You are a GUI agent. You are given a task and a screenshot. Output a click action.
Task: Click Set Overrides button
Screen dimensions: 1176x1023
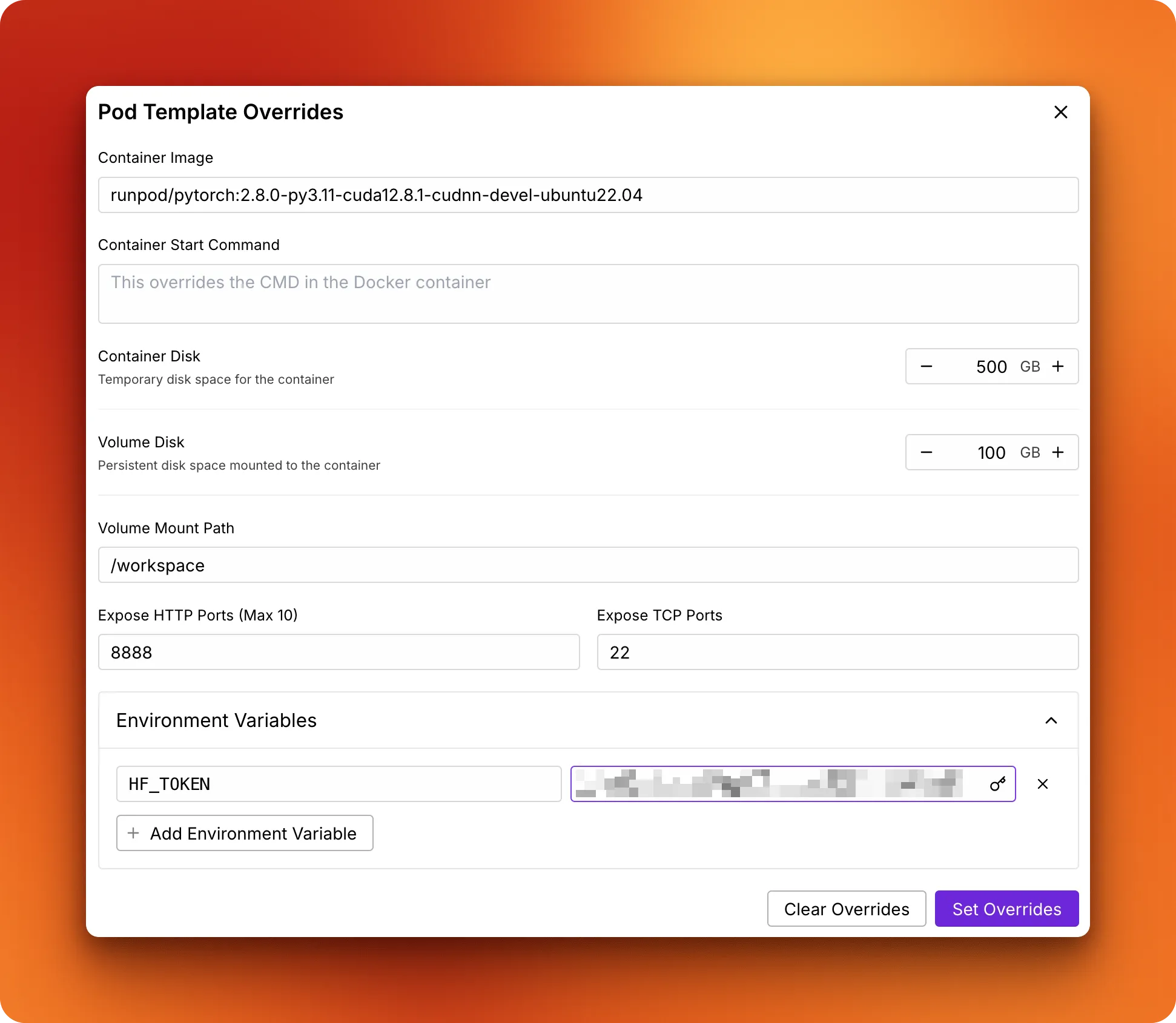[1006, 909]
